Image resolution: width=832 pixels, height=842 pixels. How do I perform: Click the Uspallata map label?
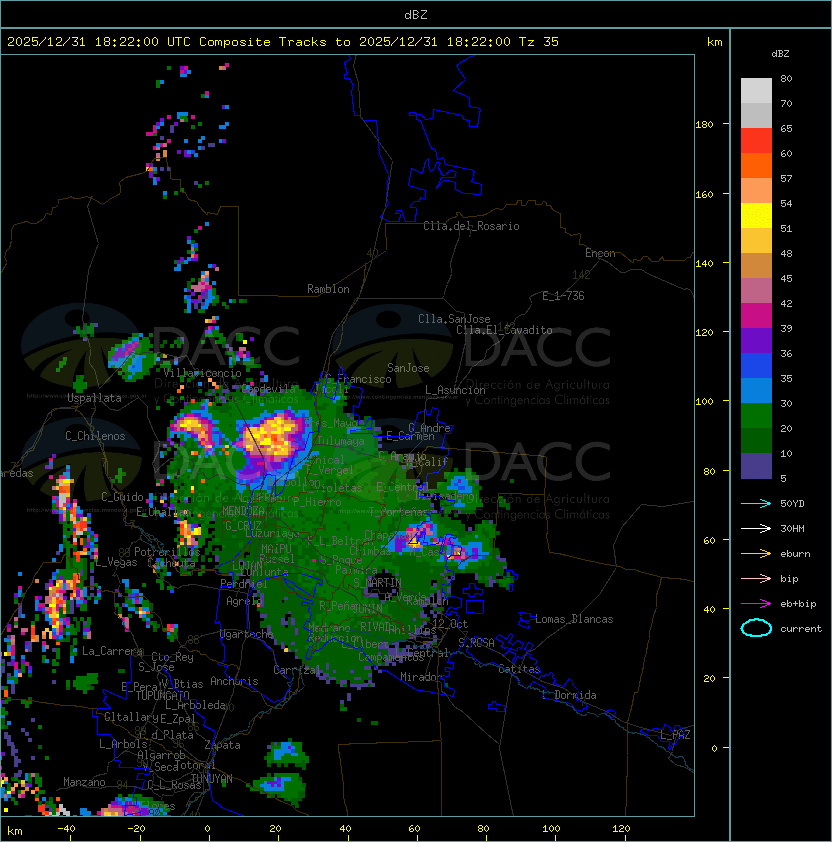tap(94, 398)
